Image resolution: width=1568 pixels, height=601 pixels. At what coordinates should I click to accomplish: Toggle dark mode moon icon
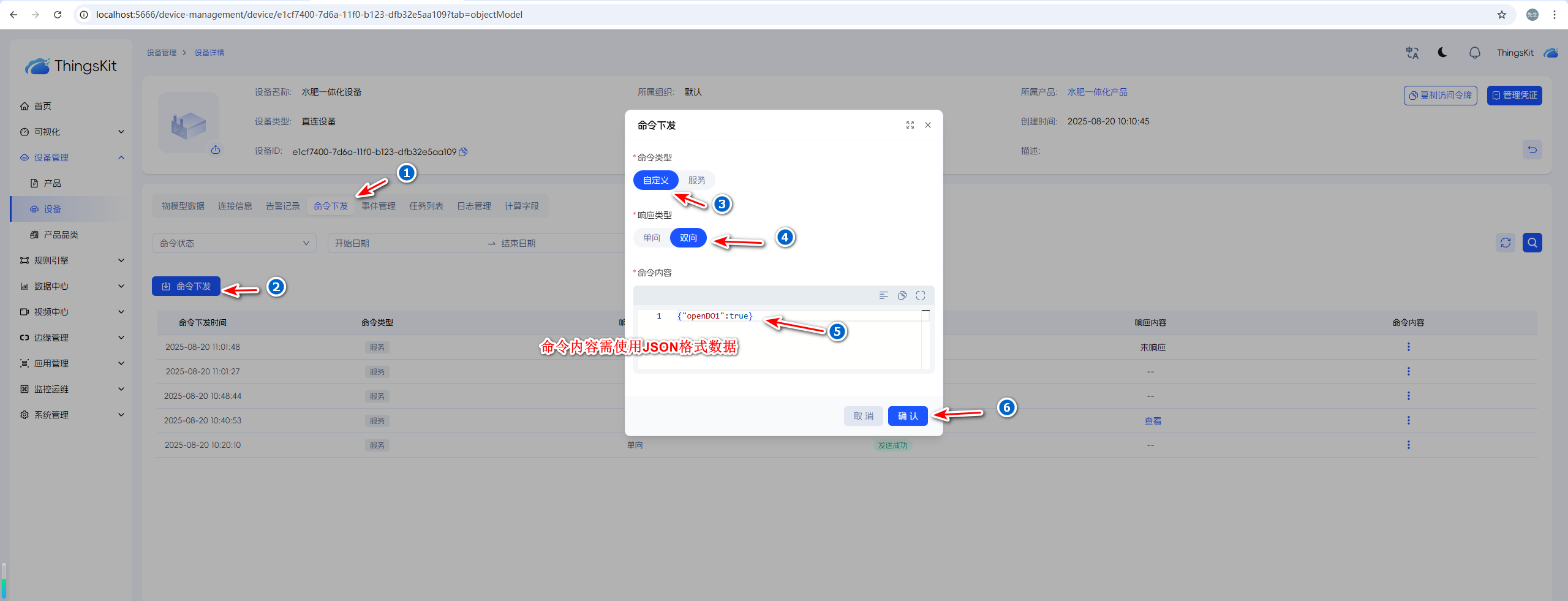(x=1442, y=53)
